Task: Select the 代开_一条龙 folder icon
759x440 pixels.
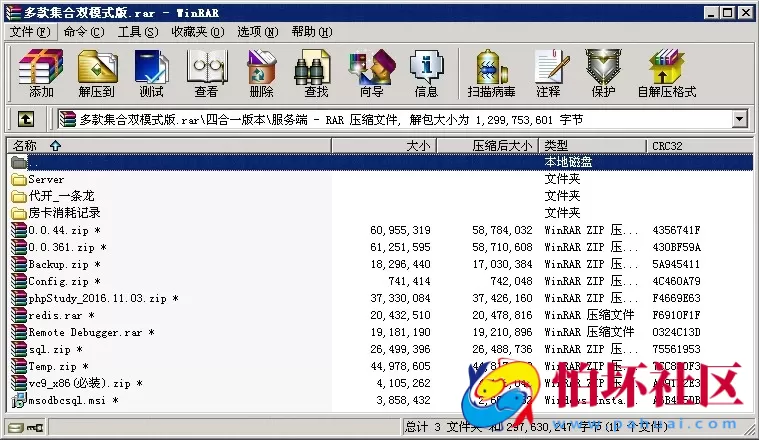Action: click(x=18, y=197)
